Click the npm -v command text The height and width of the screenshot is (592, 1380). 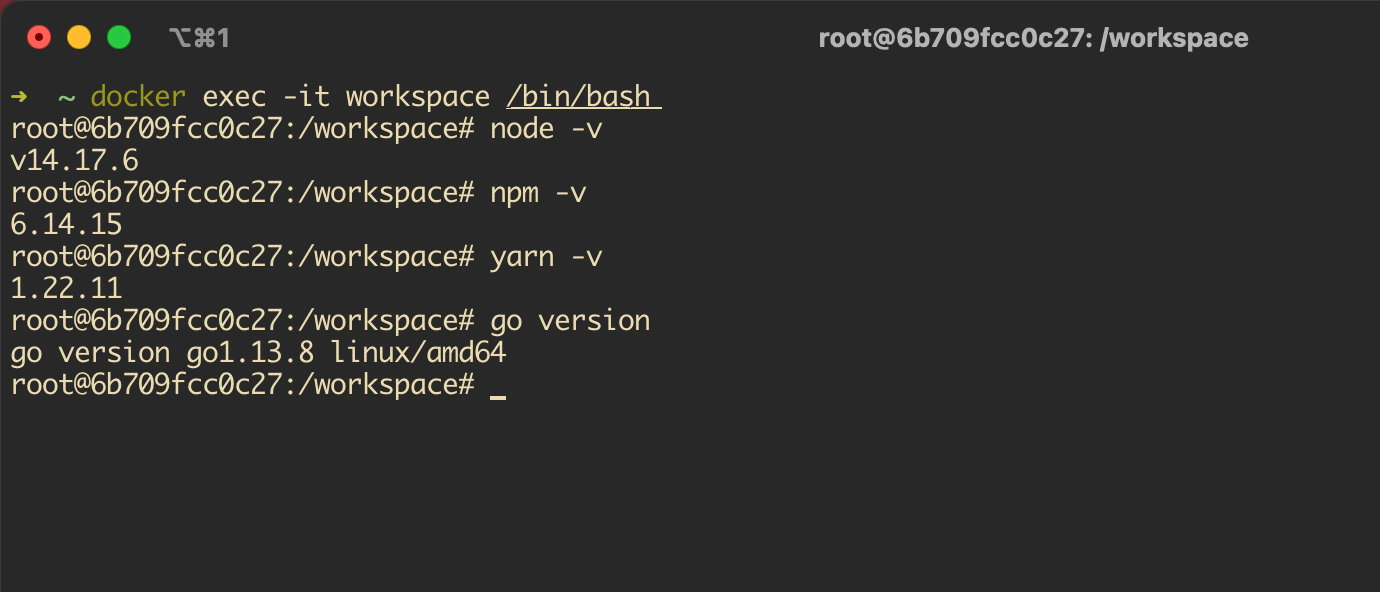click(x=539, y=193)
